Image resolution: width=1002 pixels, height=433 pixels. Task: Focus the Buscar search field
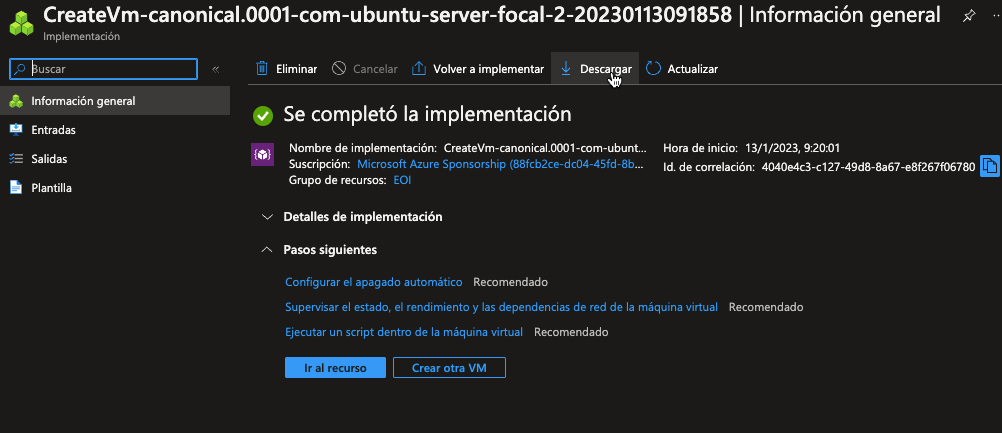112,69
